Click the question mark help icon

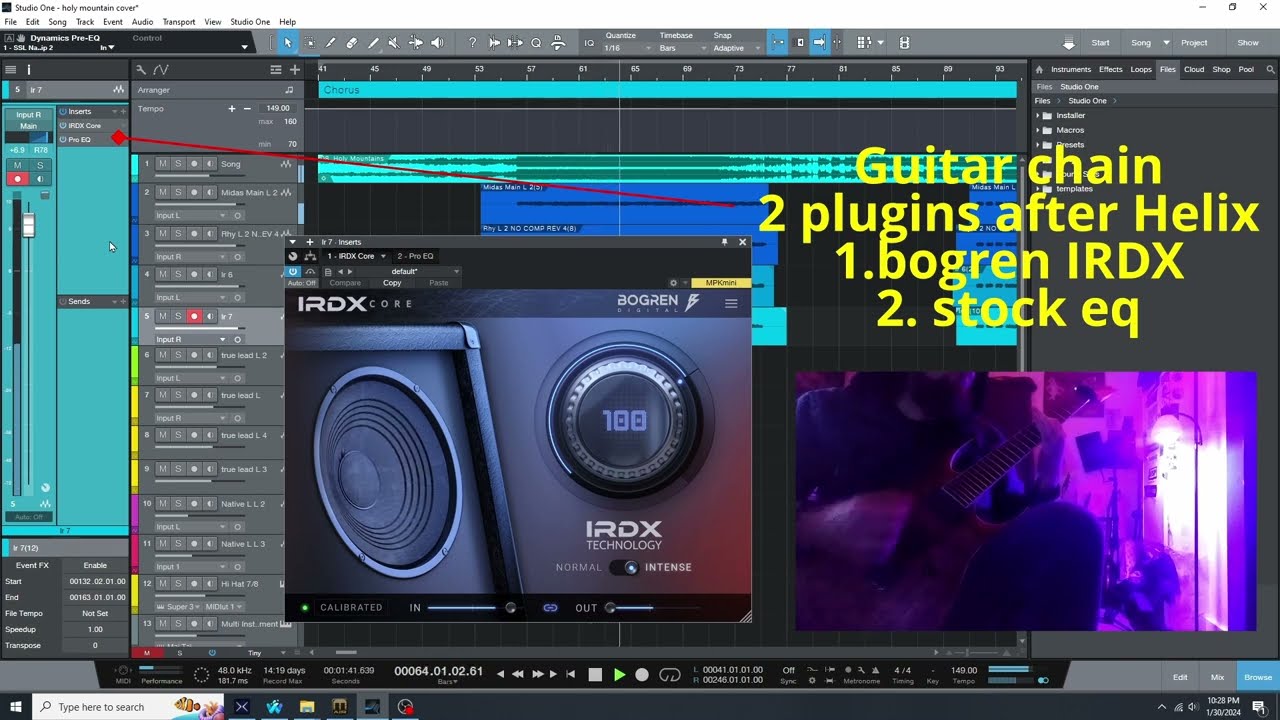472,43
